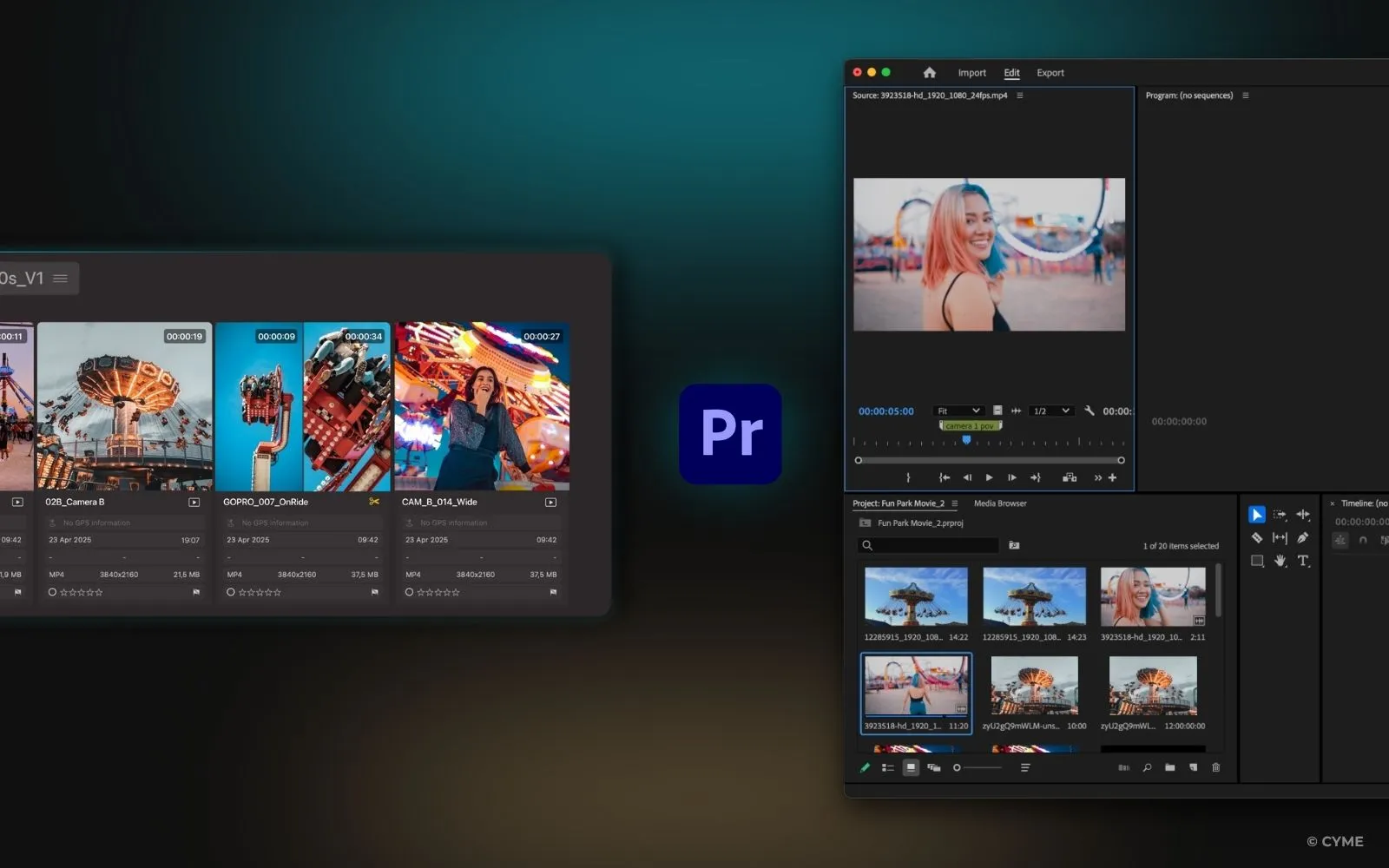Step forward one frame
Screen dimensions: 1389x868
pyautogui.click(x=1011, y=477)
